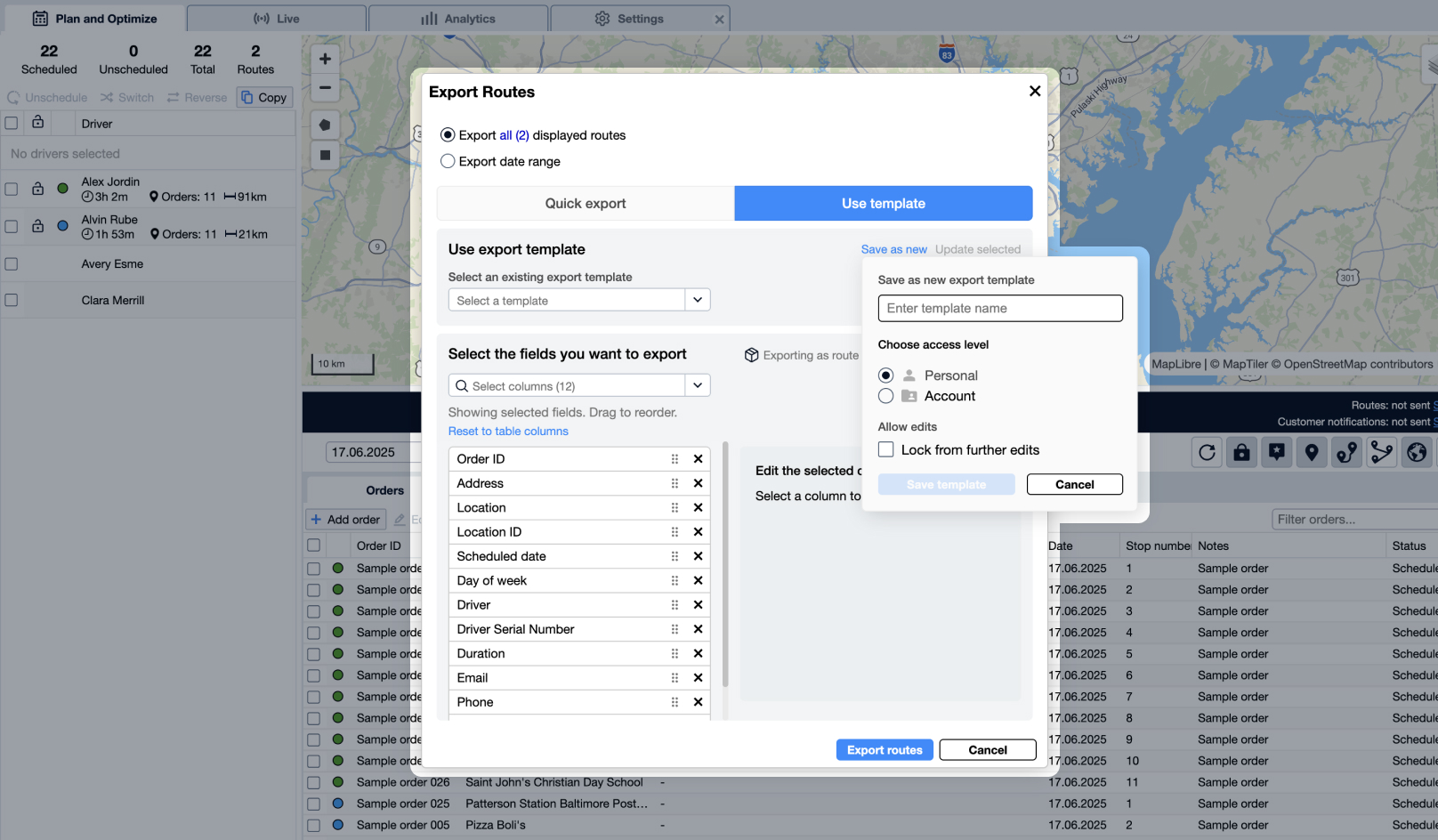Click the Enter template name field
The height and width of the screenshot is (840, 1438).
(x=999, y=309)
